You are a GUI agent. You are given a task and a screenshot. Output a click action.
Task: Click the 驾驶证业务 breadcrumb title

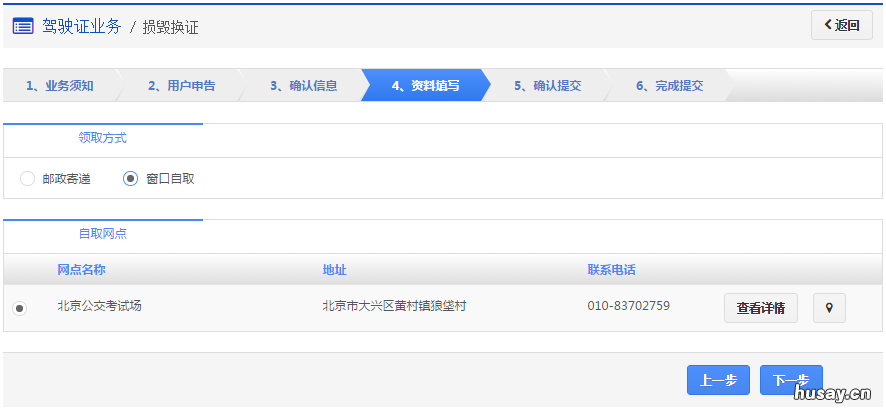81,26
